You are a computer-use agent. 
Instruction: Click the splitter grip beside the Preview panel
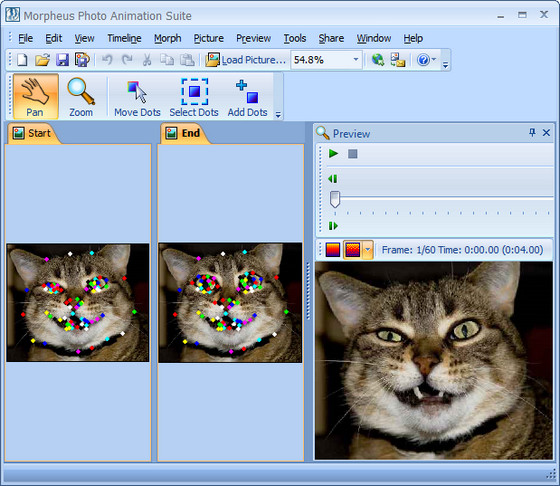point(308,291)
